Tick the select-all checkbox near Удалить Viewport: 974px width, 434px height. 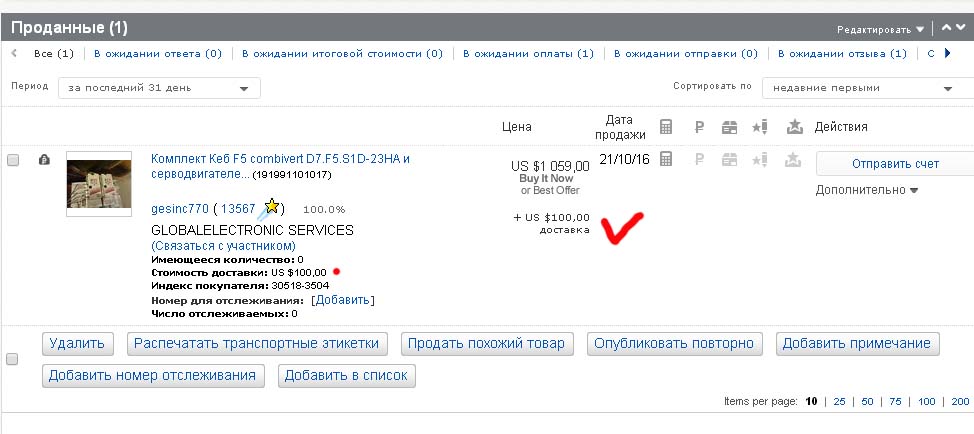(x=13, y=359)
